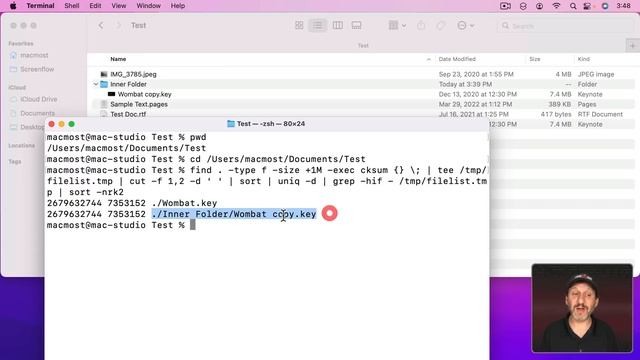Open the Terminal app menu

click(x=40, y=6)
